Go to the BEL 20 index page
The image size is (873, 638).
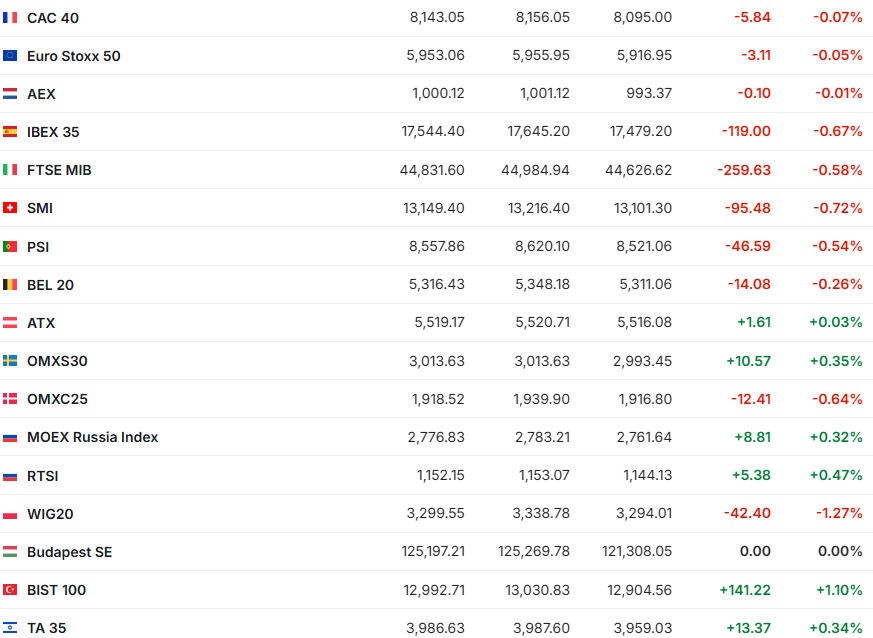pyautogui.click(x=50, y=285)
